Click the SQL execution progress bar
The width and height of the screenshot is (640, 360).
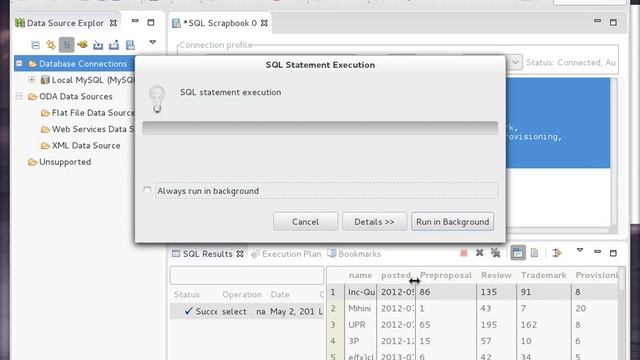point(320,128)
